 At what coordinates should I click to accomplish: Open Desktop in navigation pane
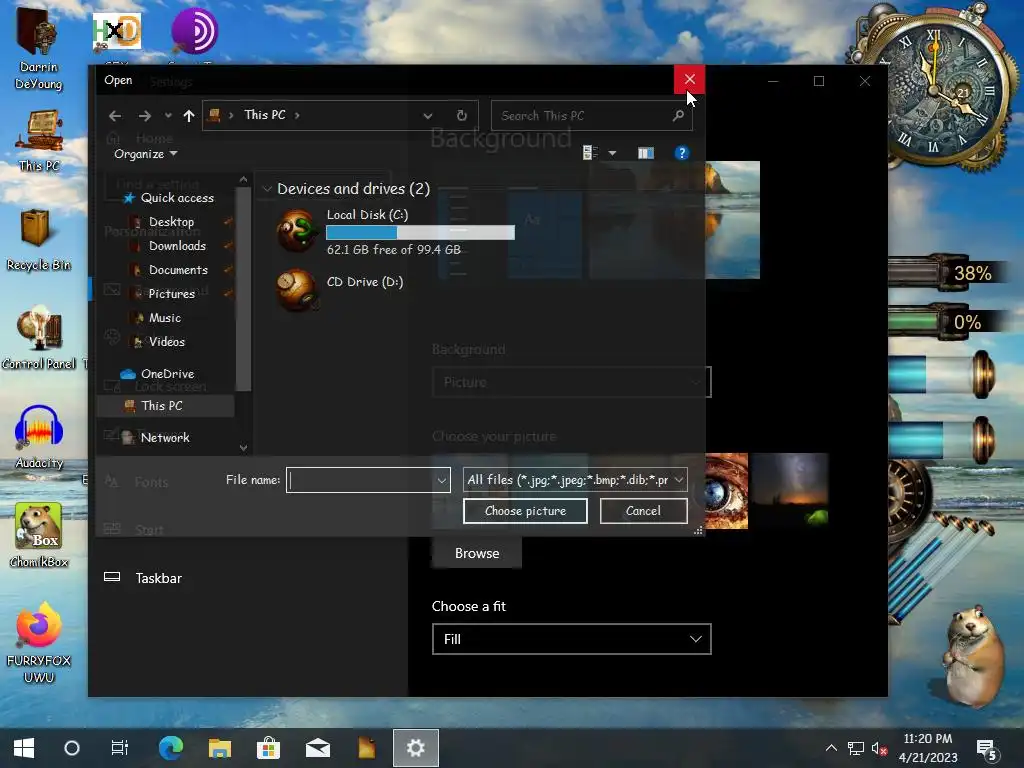(x=171, y=222)
